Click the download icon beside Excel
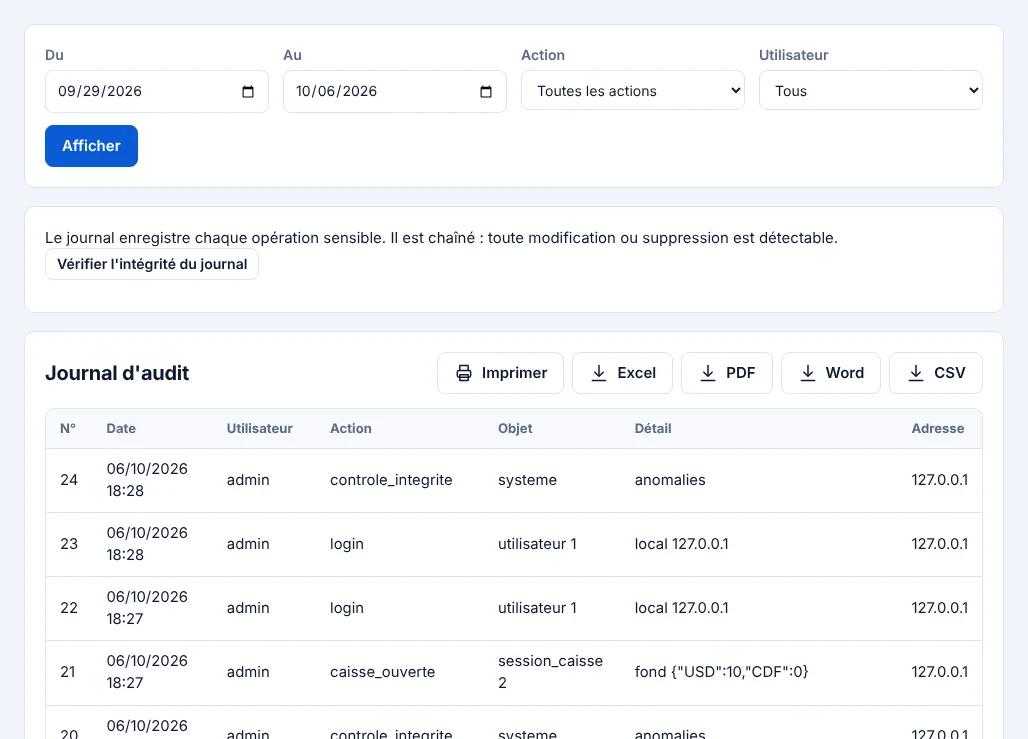The image size is (1028, 739). tap(599, 373)
